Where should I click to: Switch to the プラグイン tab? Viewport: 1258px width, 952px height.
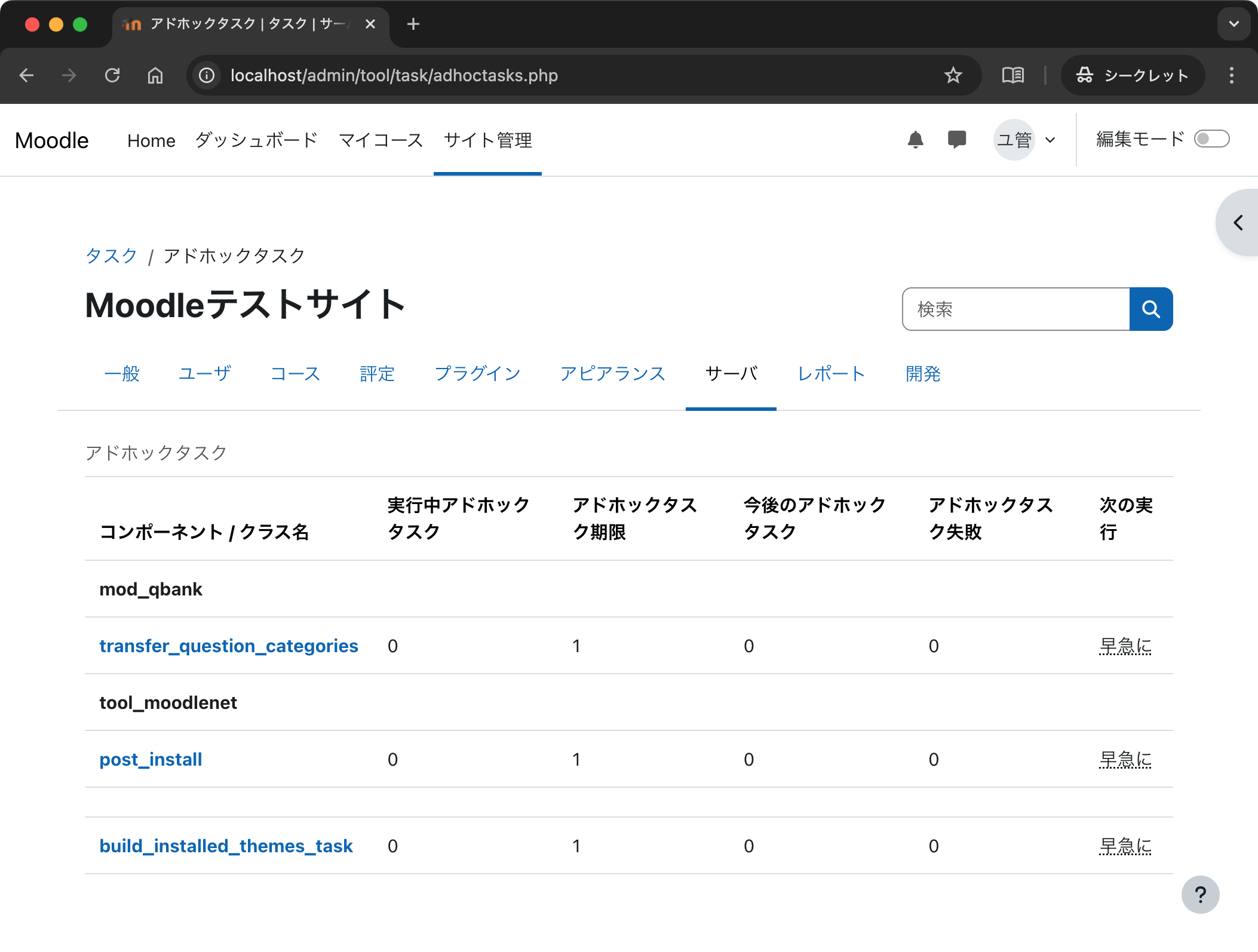(x=477, y=374)
